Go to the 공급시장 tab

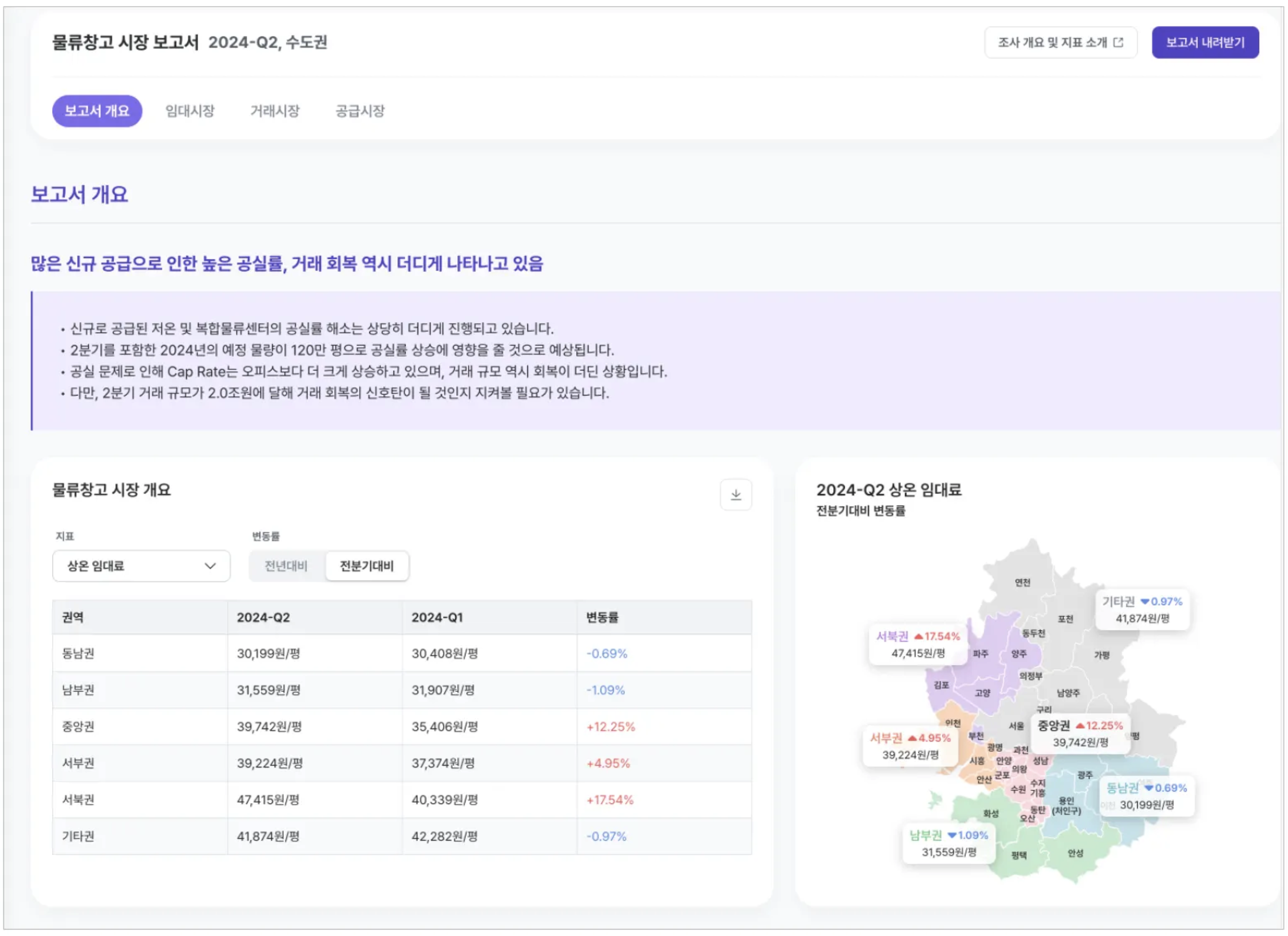pyautogui.click(x=360, y=112)
